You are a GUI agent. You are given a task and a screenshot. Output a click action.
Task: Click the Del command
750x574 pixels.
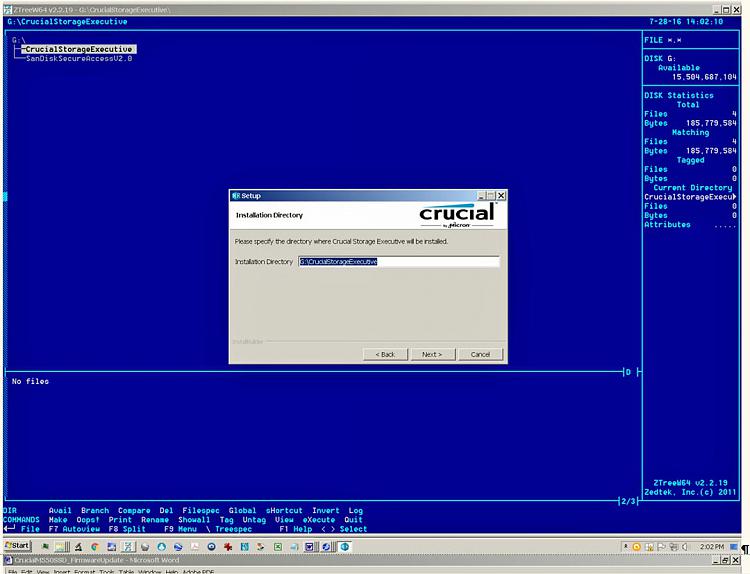166,510
